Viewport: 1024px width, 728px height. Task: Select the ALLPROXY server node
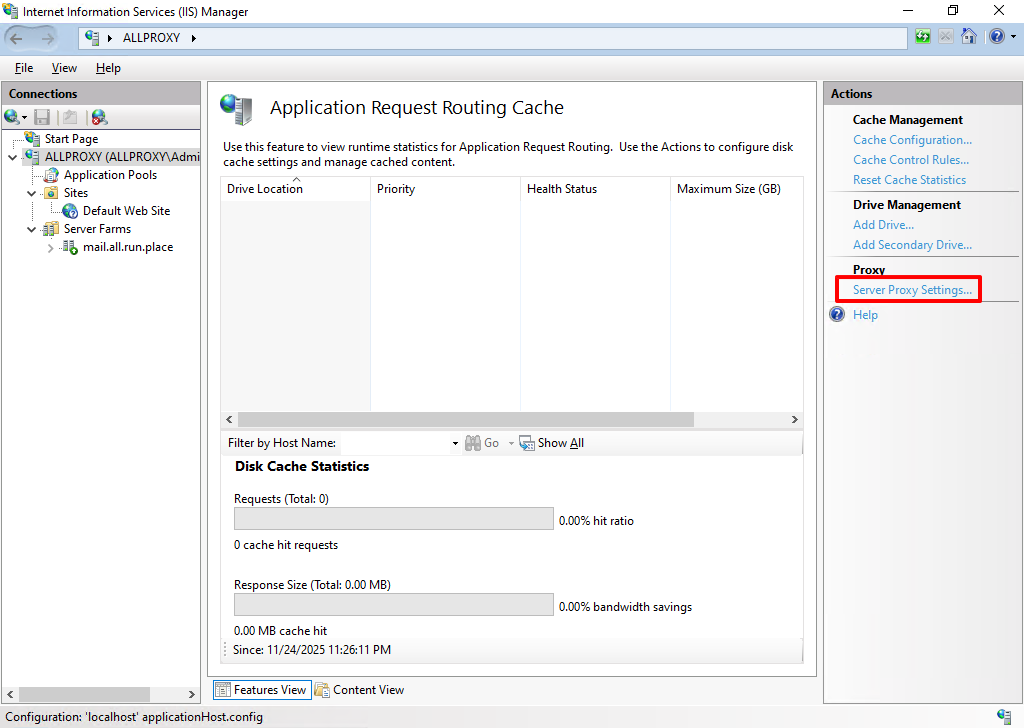point(122,157)
